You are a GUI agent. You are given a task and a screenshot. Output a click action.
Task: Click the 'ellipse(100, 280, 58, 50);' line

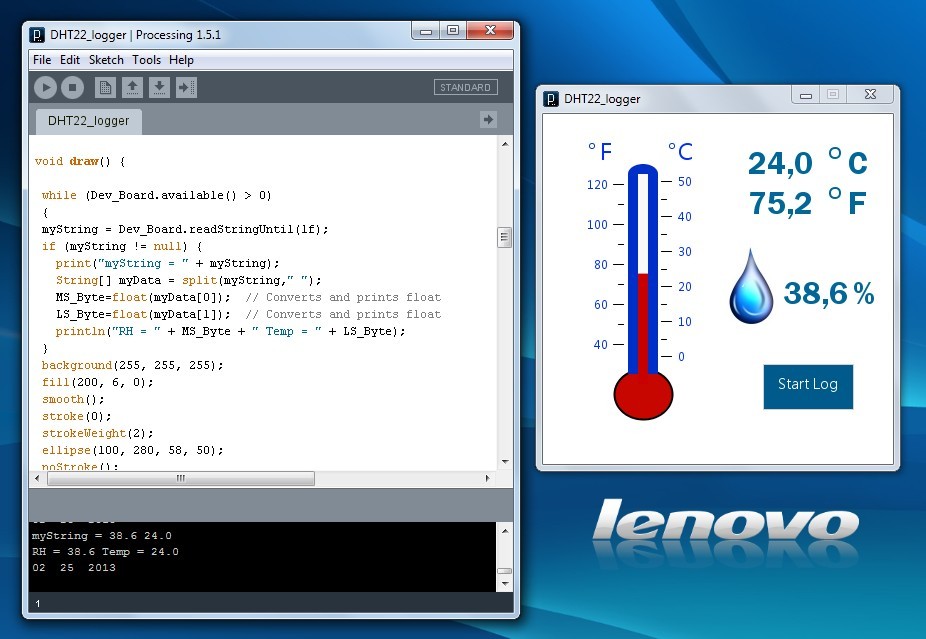[x=132, y=451]
